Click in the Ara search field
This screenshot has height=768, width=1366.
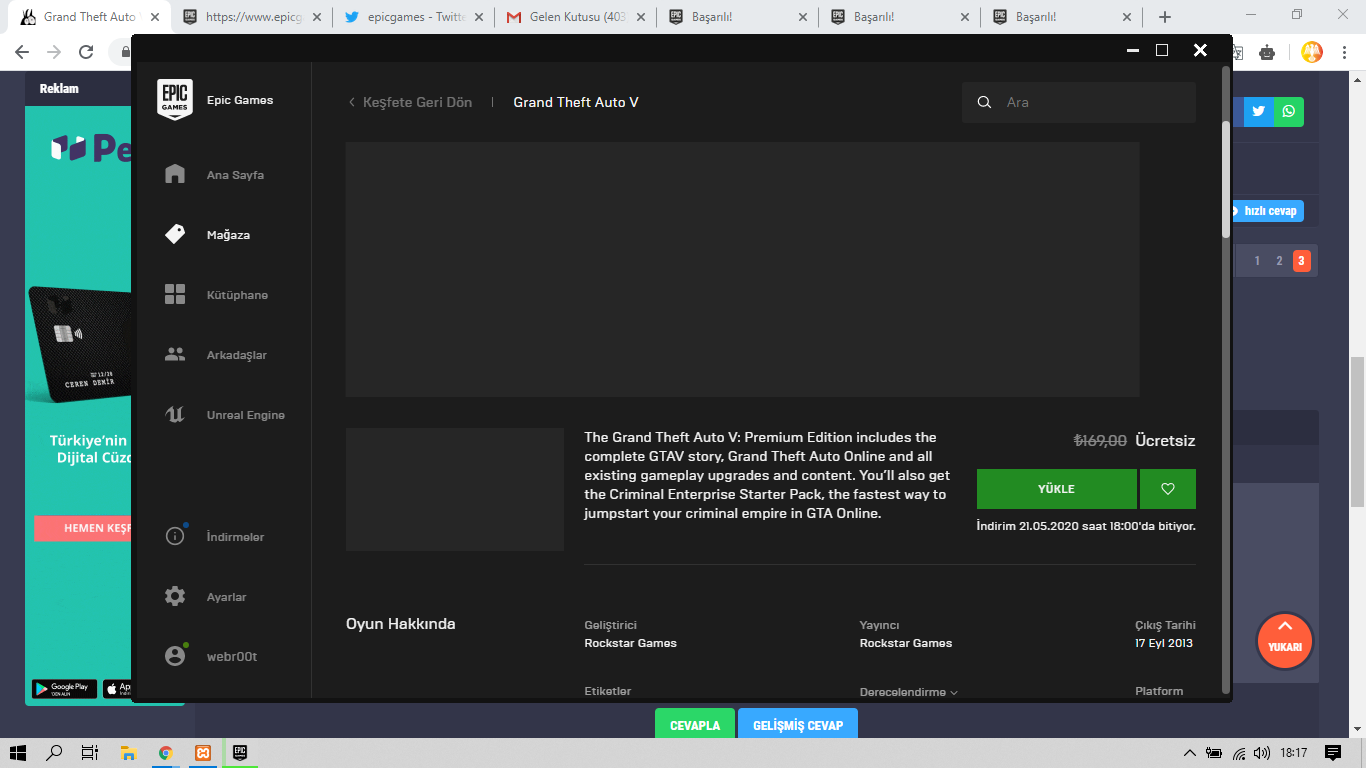click(1079, 102)
